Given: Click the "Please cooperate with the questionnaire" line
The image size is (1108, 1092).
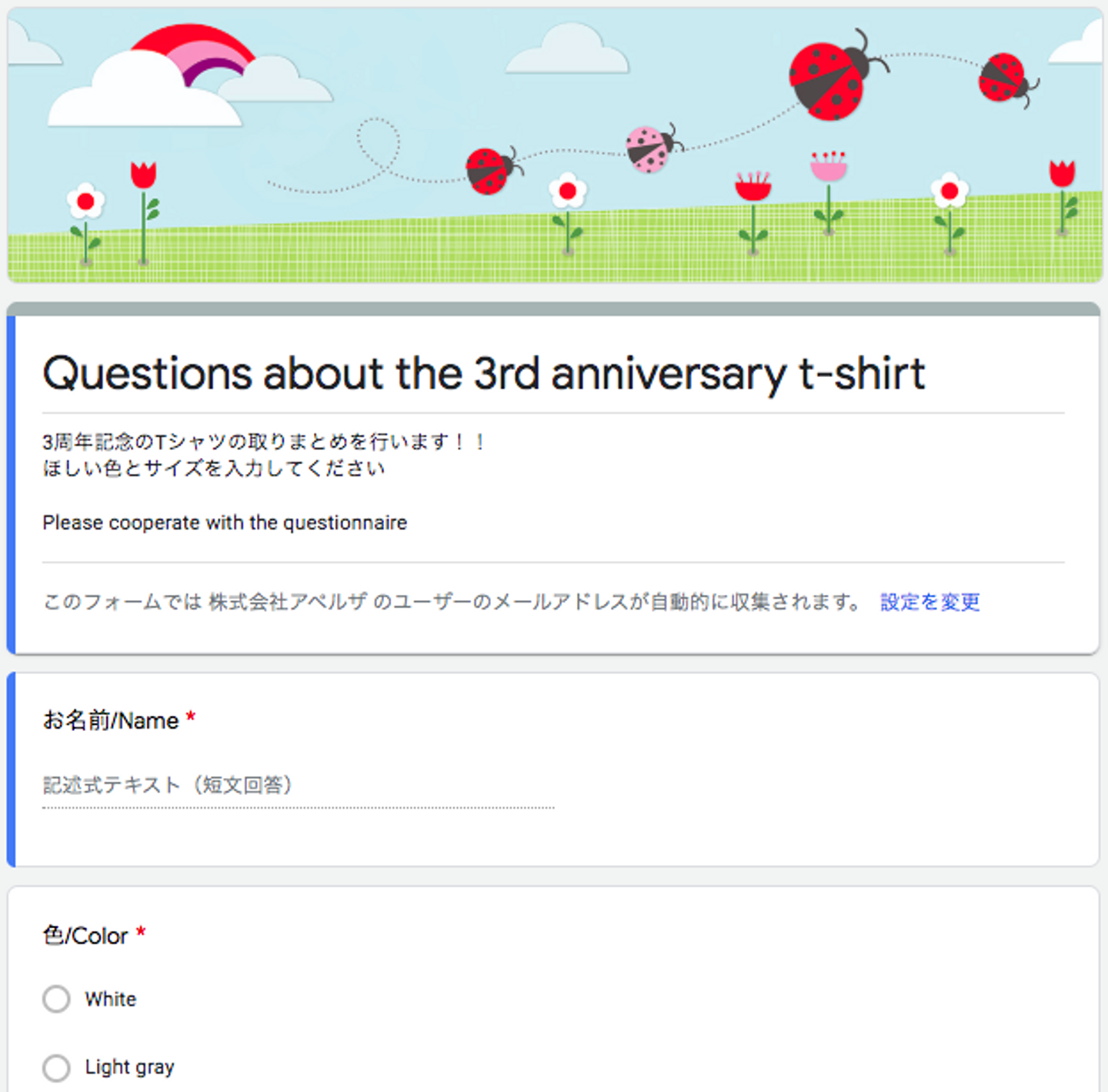Looking at the screenshot, I should [x=225, y=523].
